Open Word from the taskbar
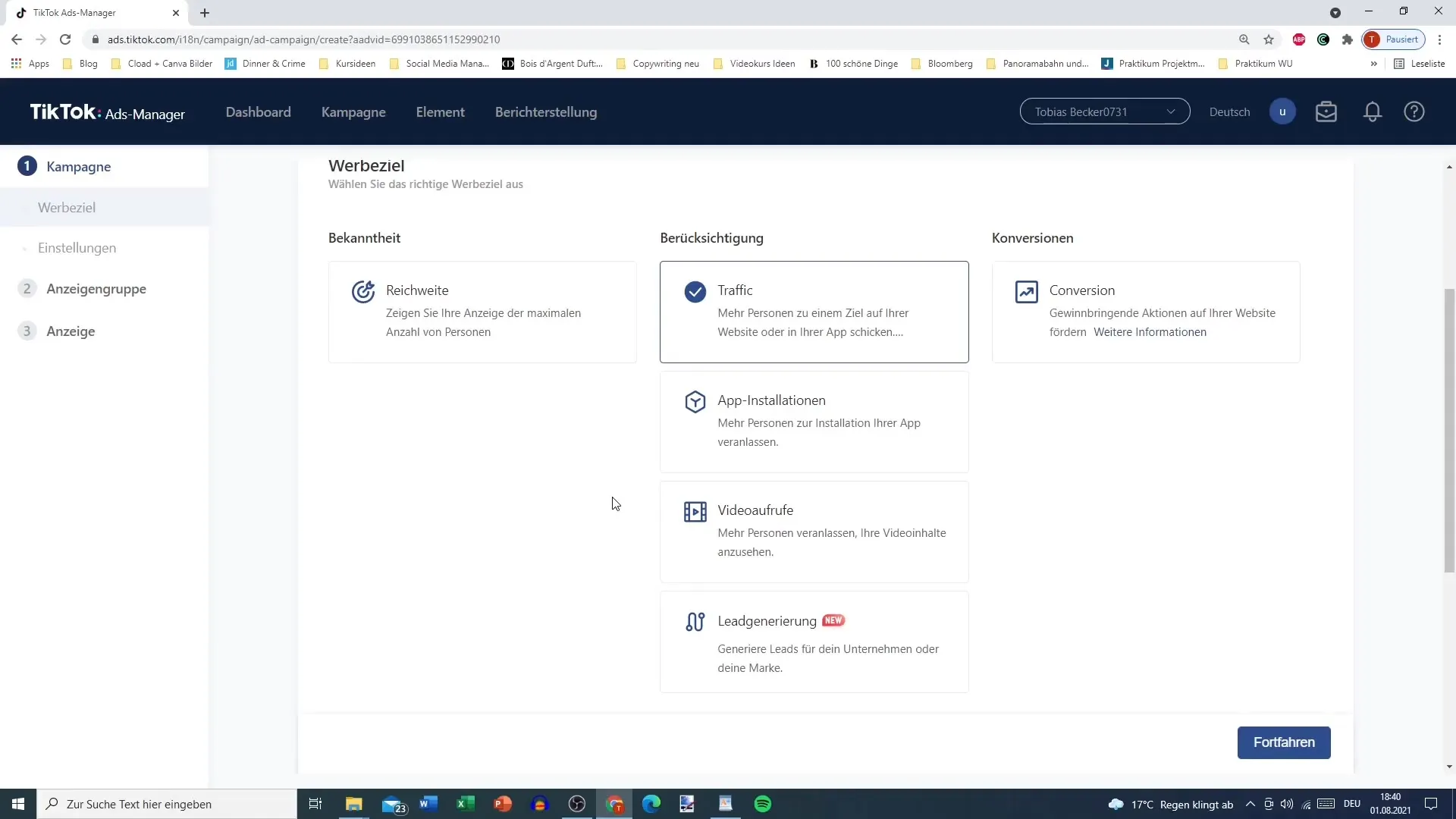 (428, 804)
